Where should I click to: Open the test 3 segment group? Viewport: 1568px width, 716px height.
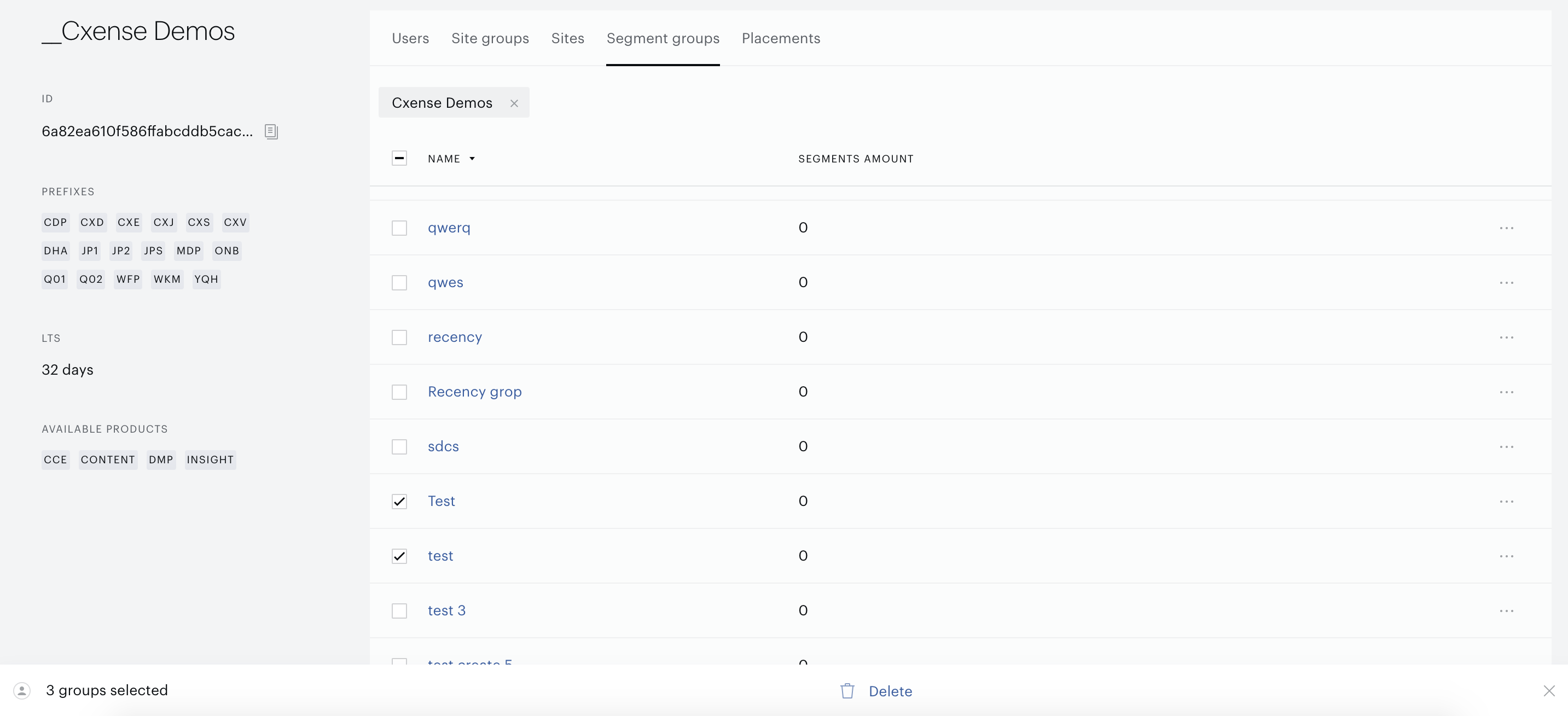pyautogui.click(x=447, y=612)
